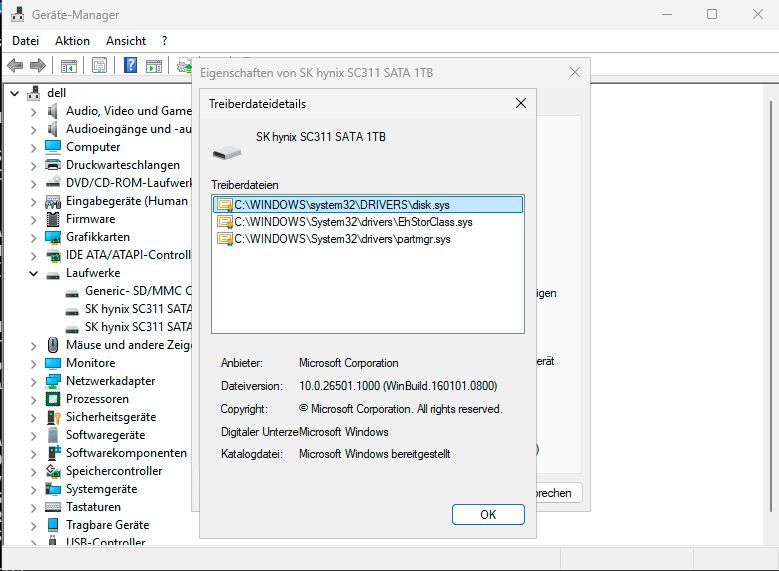Click the Sicherheitsgeräte key icon

(53, 417)
